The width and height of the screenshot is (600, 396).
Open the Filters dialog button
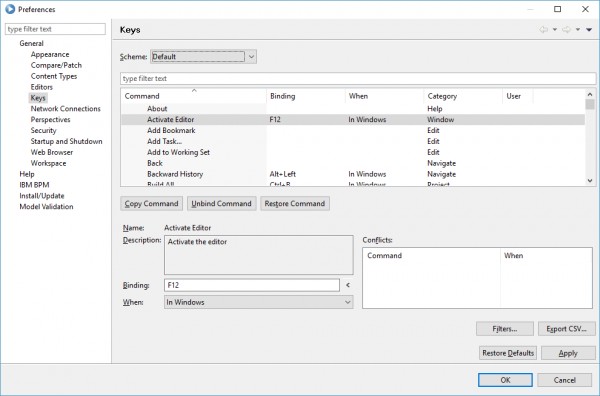tap(505, 329)
